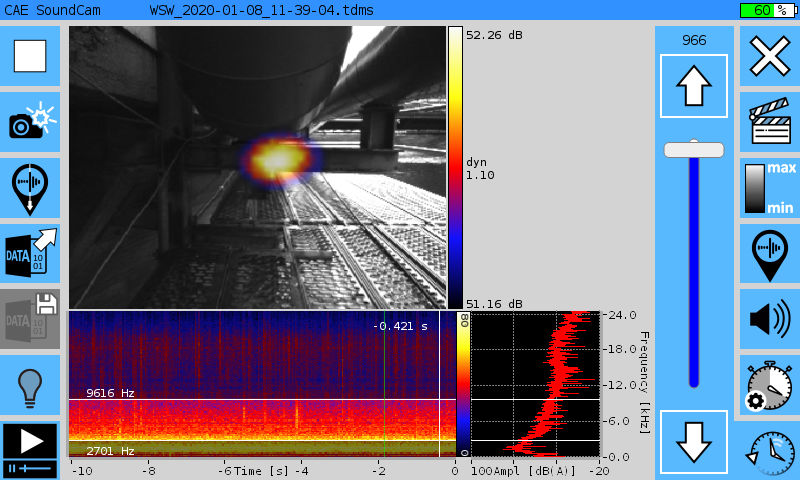The image size is (800, 480).
Task: Close the view with the X button
Action: pos(769,56)
